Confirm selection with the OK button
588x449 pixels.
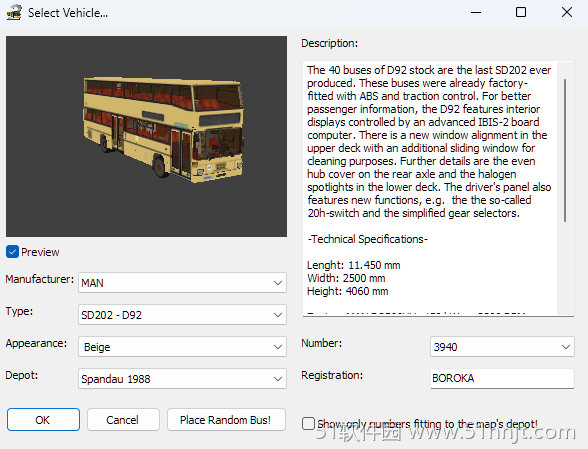(43, 419)
